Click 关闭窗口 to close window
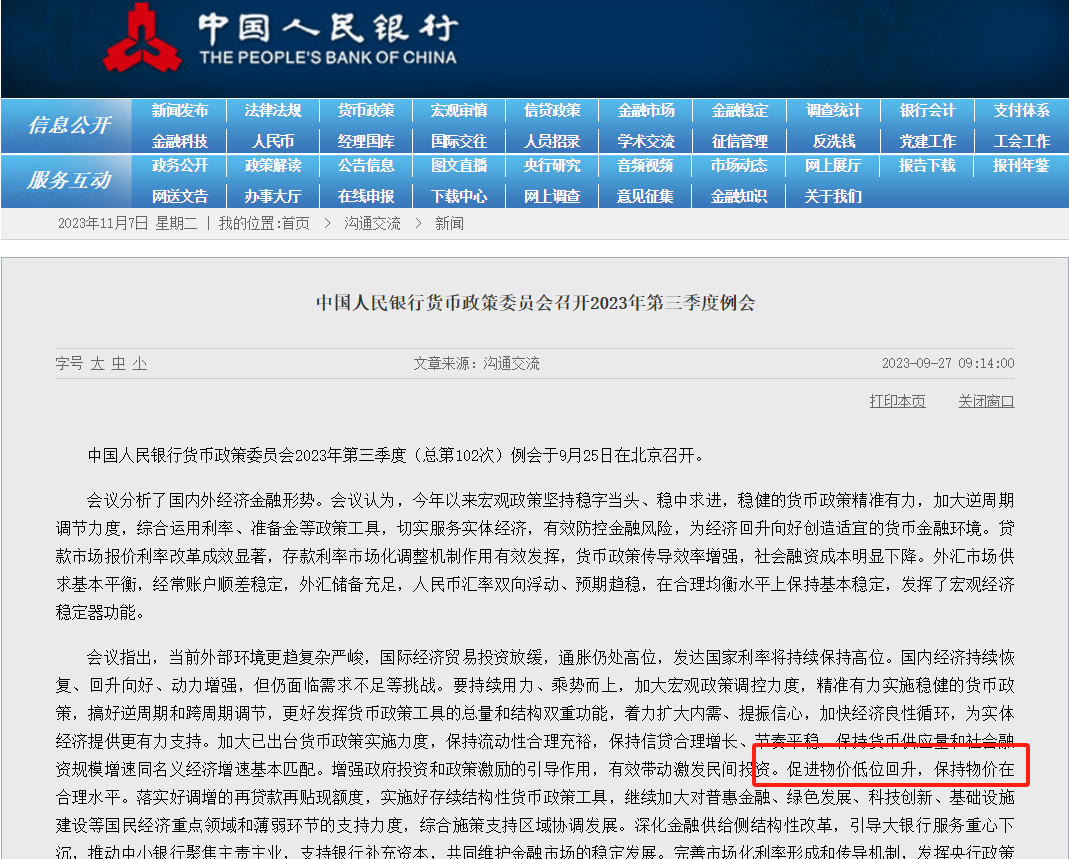1069x859 pixels. pos(986,401)
